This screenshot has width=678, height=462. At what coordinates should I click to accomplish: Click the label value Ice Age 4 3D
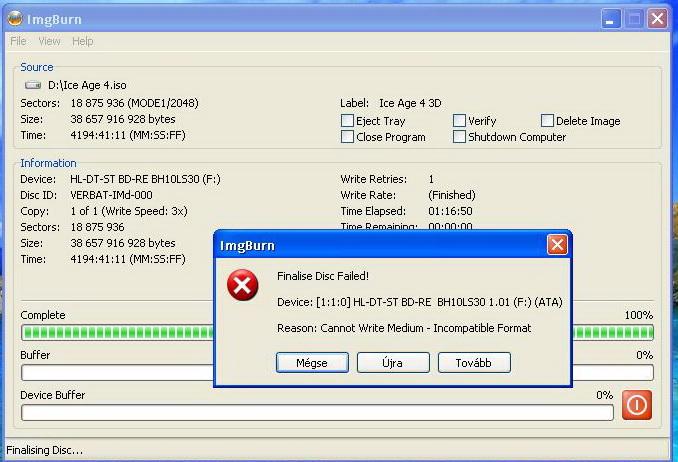tap(410, 103)
